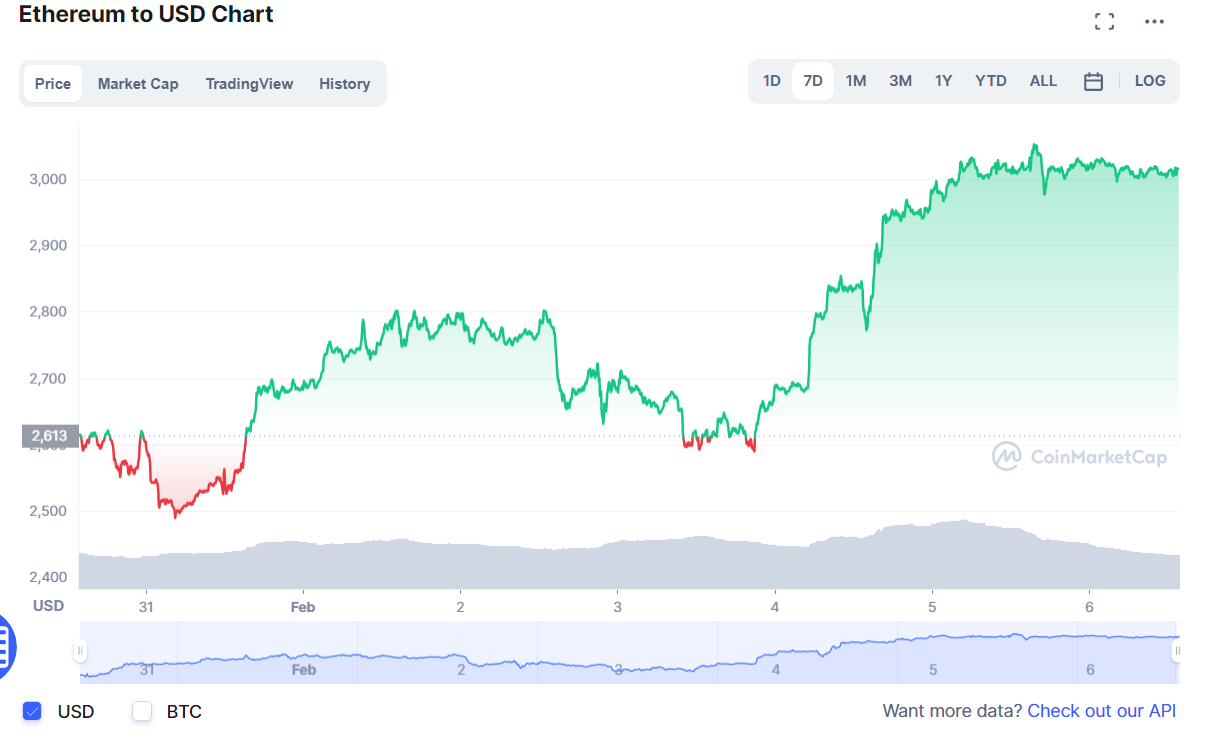
Task: Select the Price tab
Action: tap(53, 84)
